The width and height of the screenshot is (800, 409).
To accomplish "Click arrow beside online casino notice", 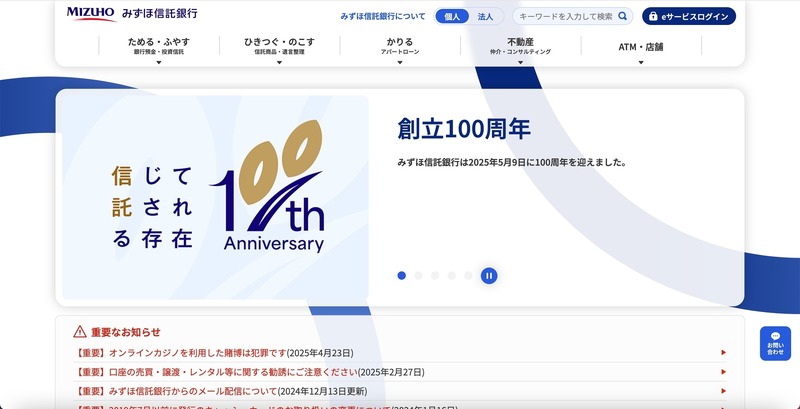I will pos(723,352).
